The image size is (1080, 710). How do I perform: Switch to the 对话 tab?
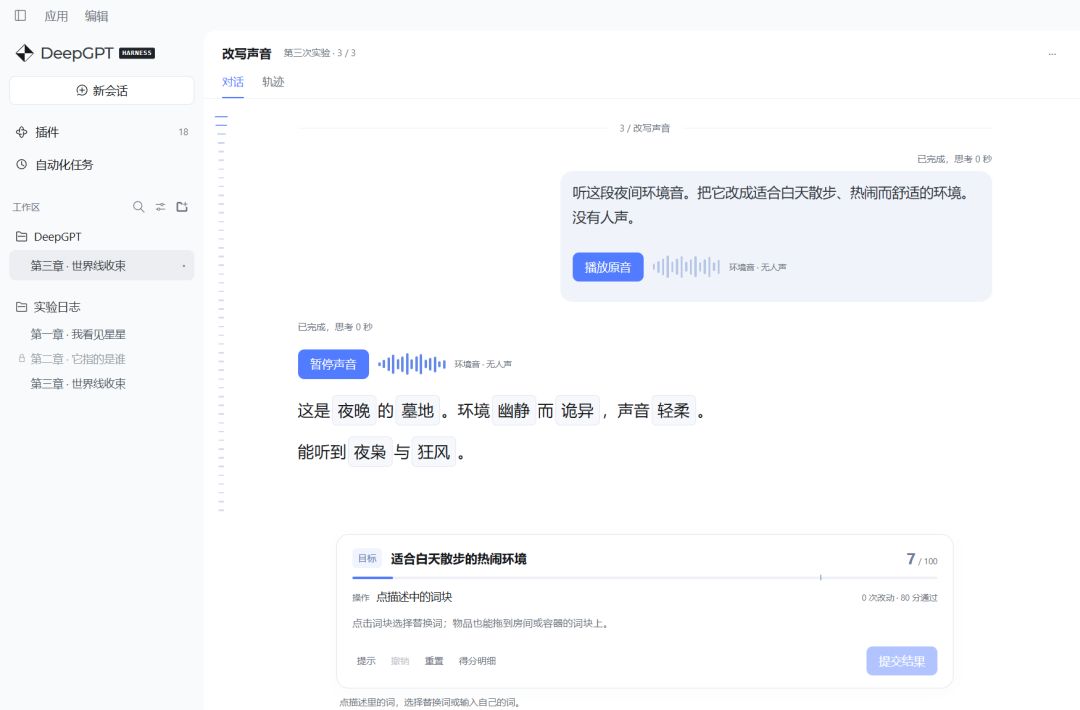[233, 82]
